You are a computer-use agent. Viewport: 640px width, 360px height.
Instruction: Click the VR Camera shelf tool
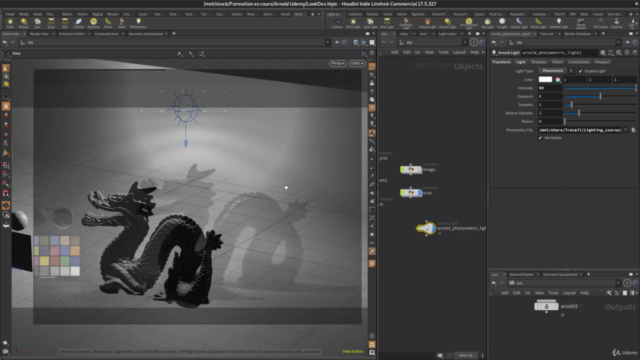600,23
